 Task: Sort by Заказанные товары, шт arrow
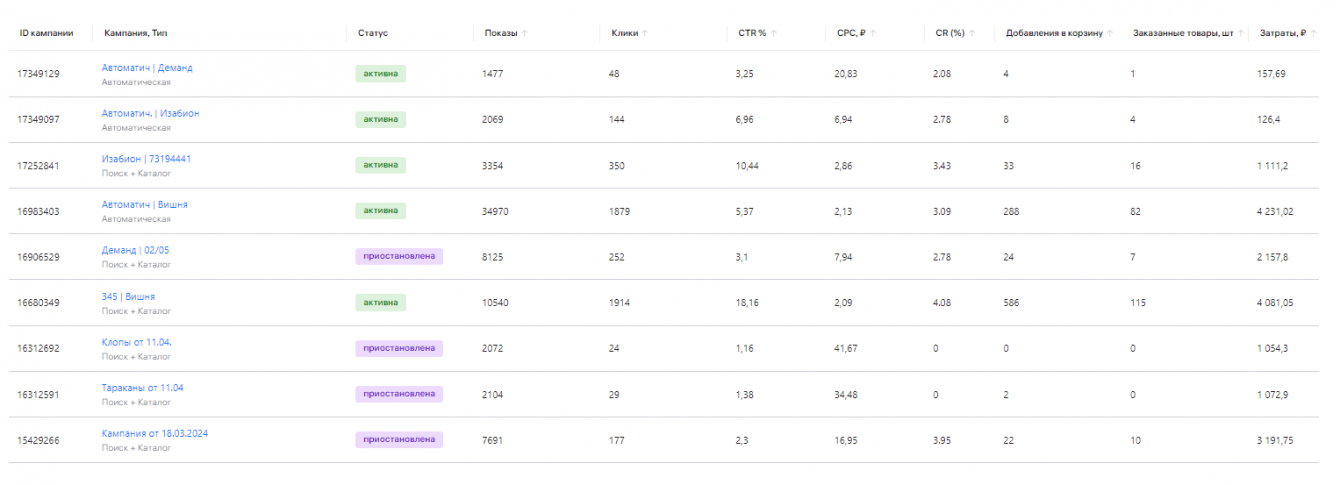[1241, 33]
